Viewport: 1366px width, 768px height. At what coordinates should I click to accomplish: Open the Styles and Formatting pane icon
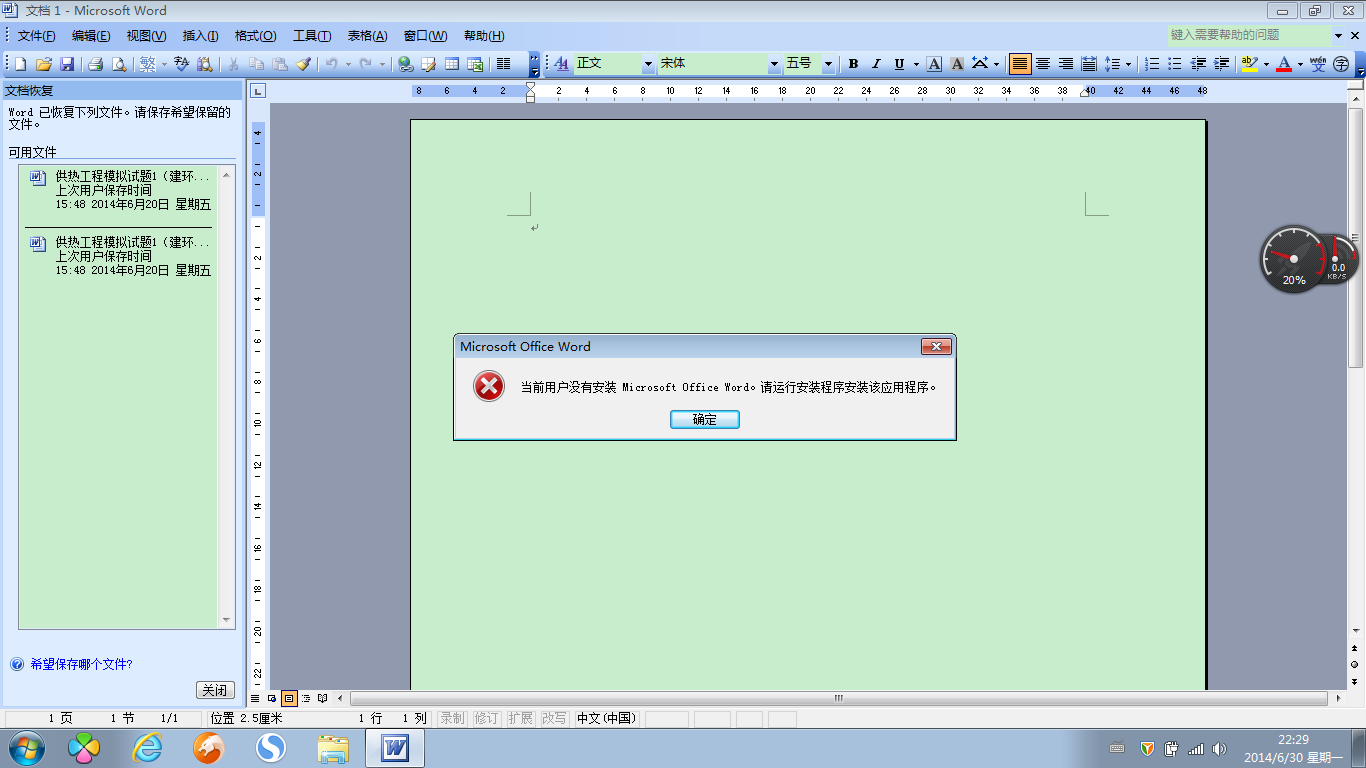(561, 64)
